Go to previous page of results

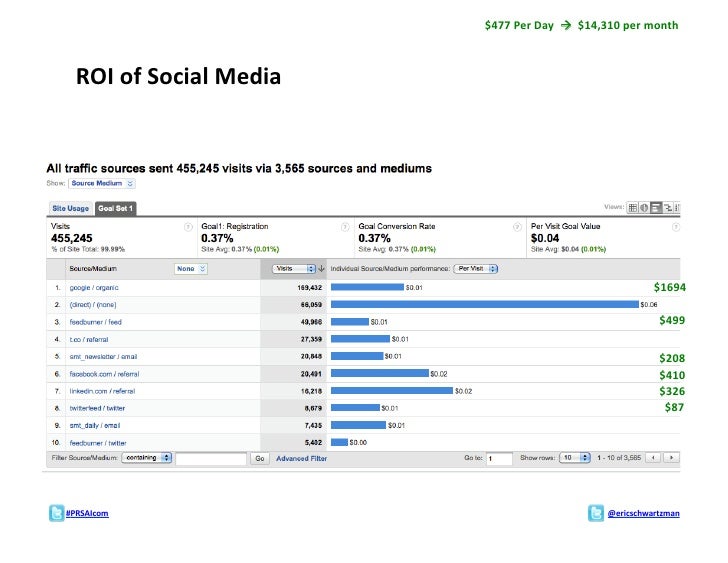point(654,457)
